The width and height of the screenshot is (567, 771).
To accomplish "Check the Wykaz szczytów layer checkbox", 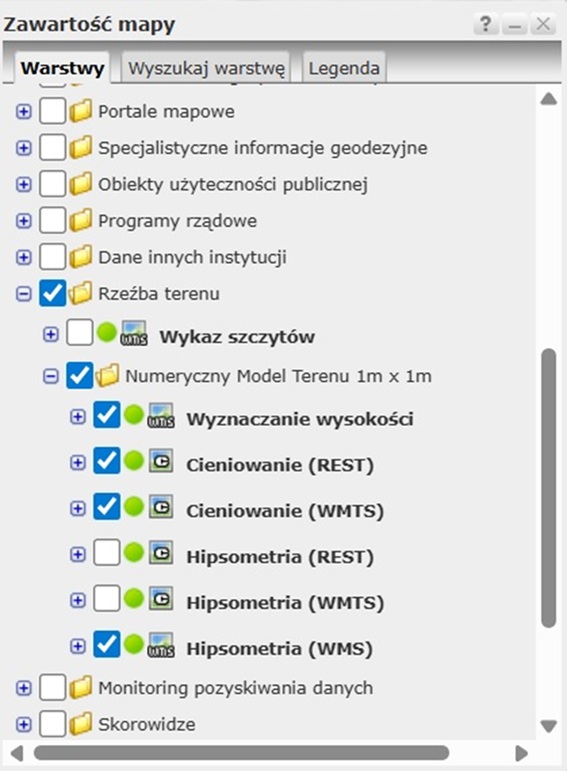I will tap(80, 333).
